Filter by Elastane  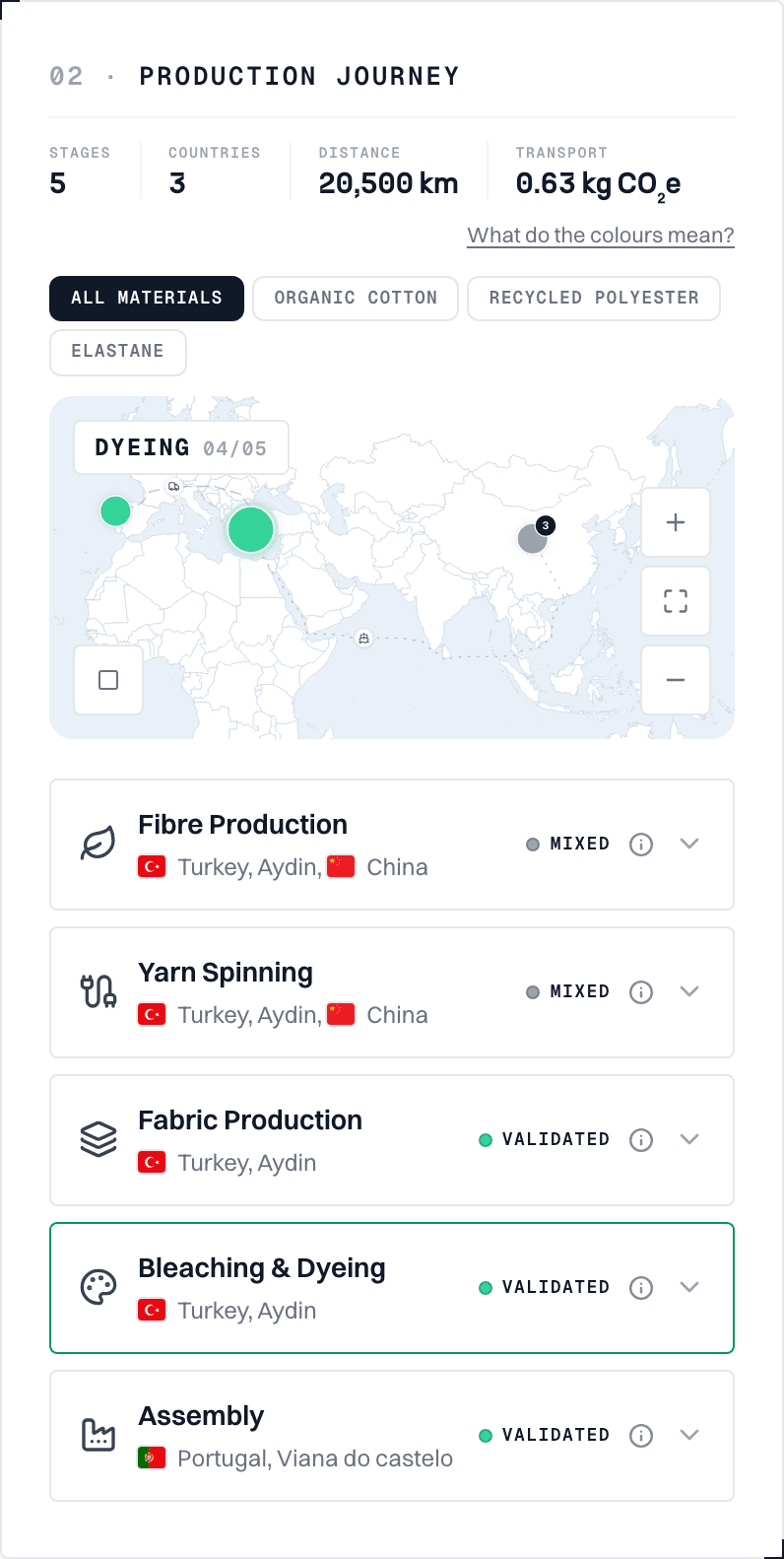click(118, 352)
